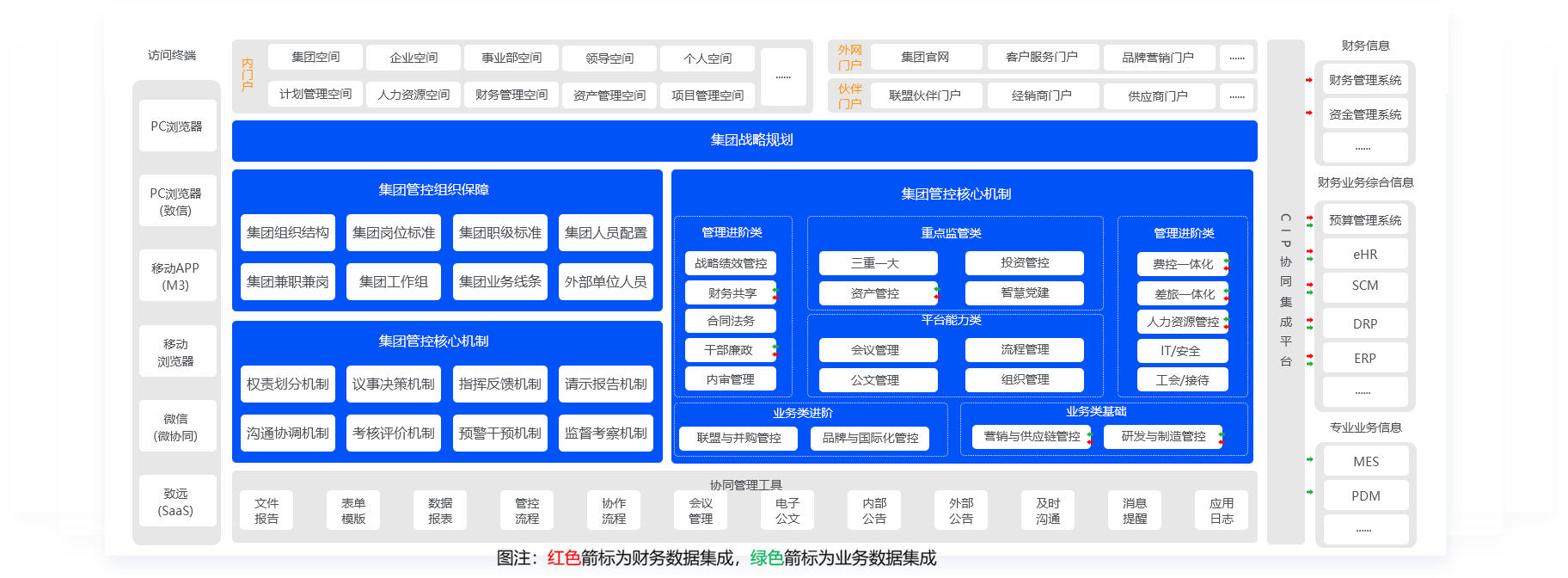Viewport: 1568px width, 578px height.
Task: Open the 集团战略规划 banner
Action: click(x=744, y=140)
